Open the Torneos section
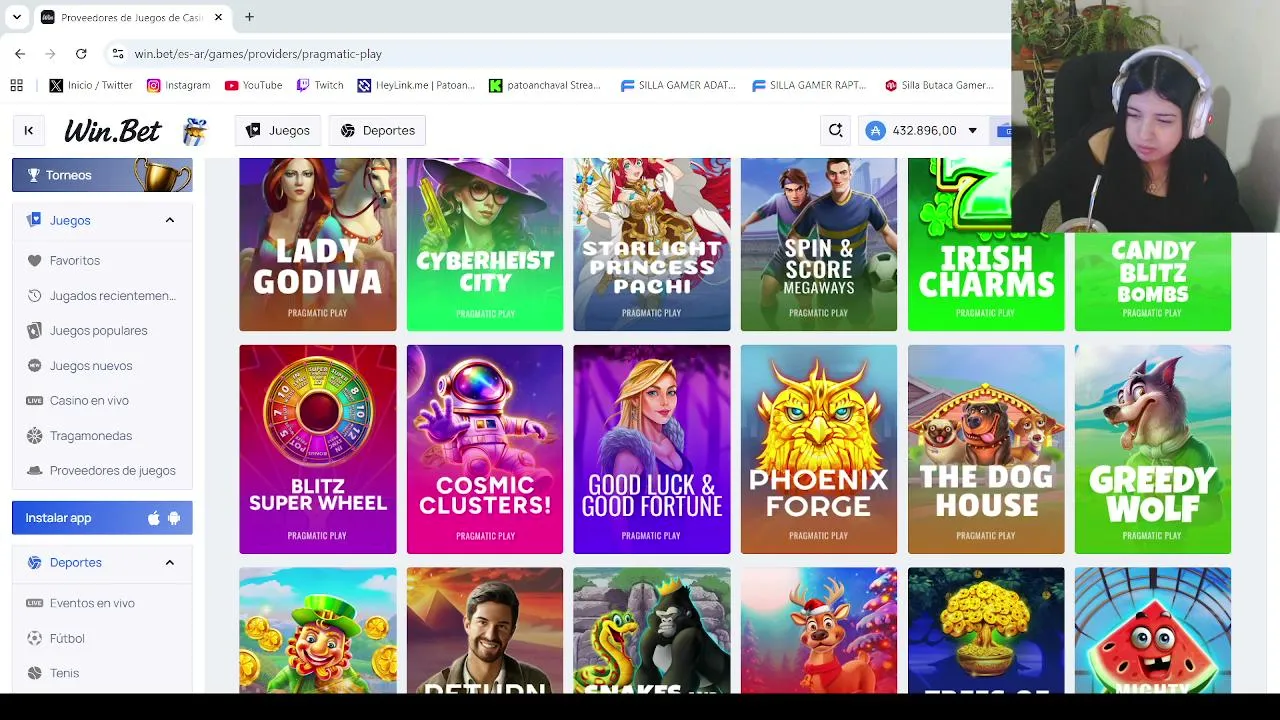Viewport: 1280px width, 720px height. point(102,175)
